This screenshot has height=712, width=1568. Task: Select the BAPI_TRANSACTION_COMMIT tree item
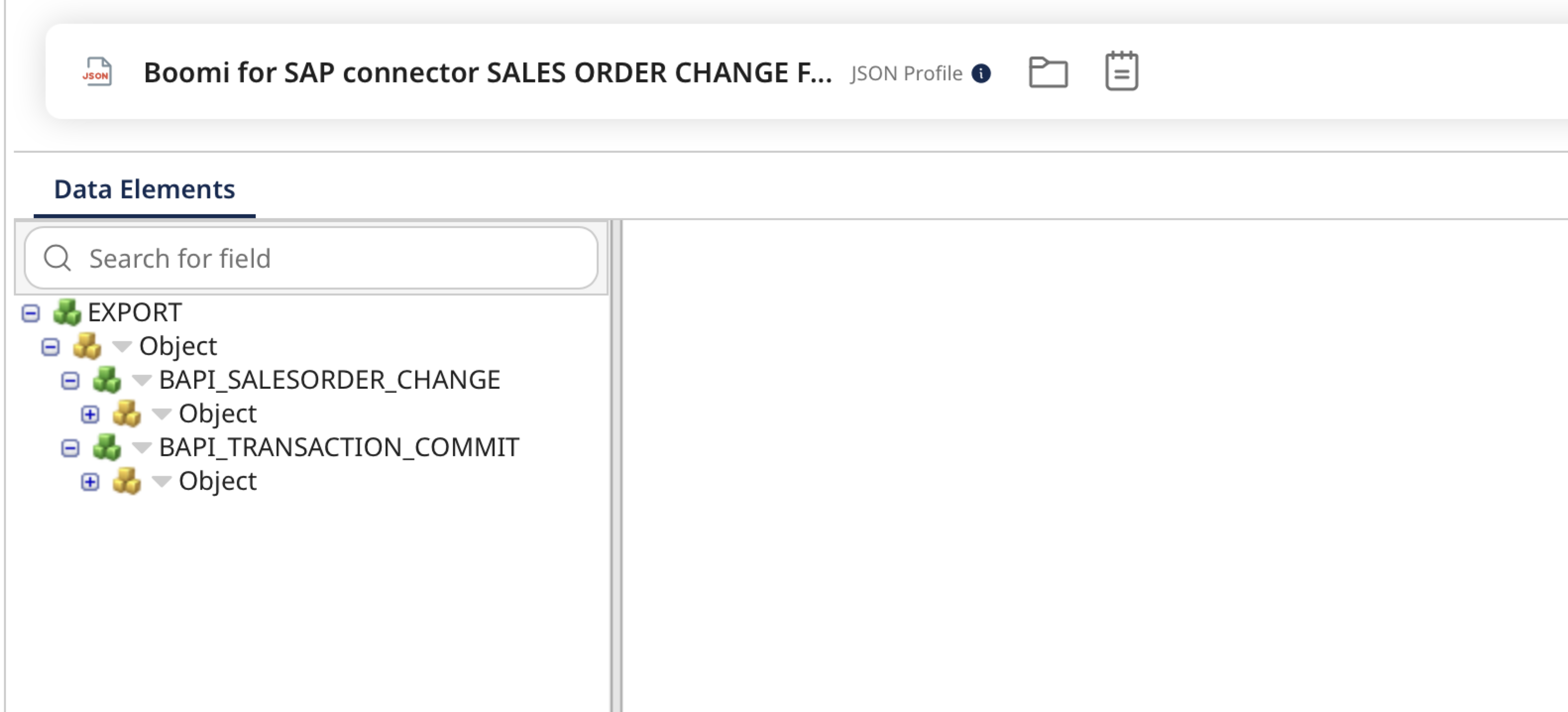[339, 447]
